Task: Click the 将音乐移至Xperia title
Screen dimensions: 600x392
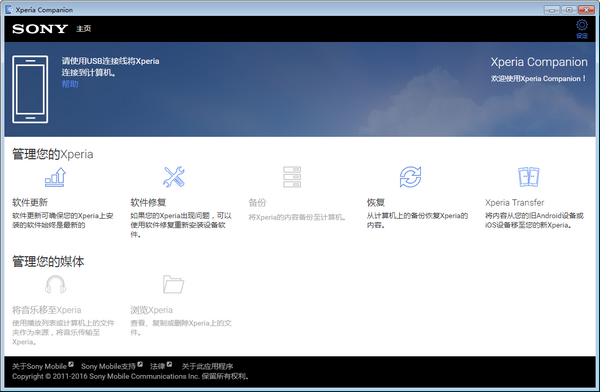Action: [47, 310]
